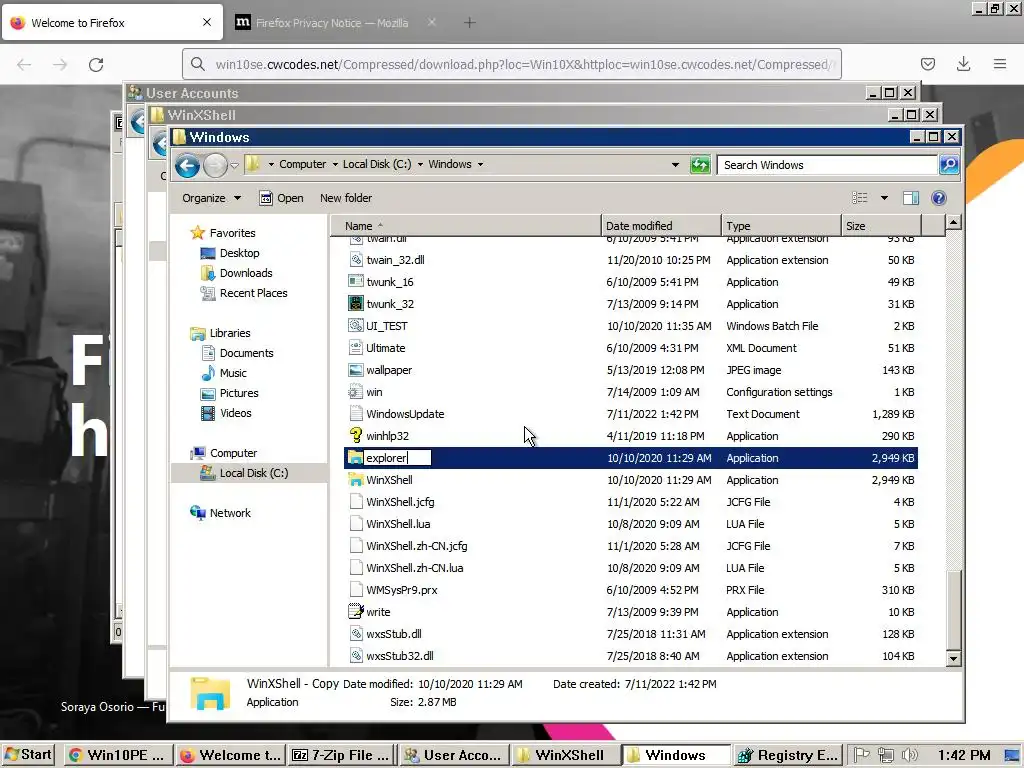Viewport: 1024px width, 768px height.
Task: Switch to 7-Zip File Manager taskbar button
Action: pyautogui.click(x=341, y=755)
